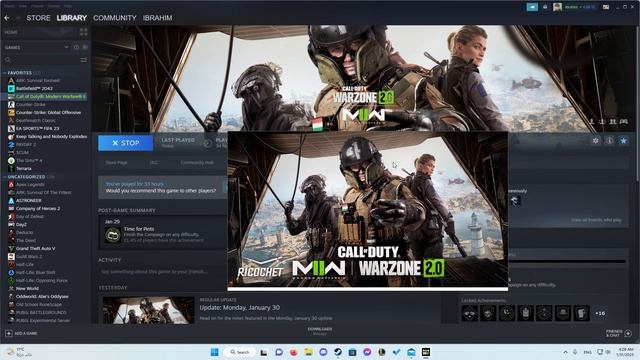Collapse the UNCATEGORIZED category
Viewport: 640px width, 360px height.
tap(5, 177)
